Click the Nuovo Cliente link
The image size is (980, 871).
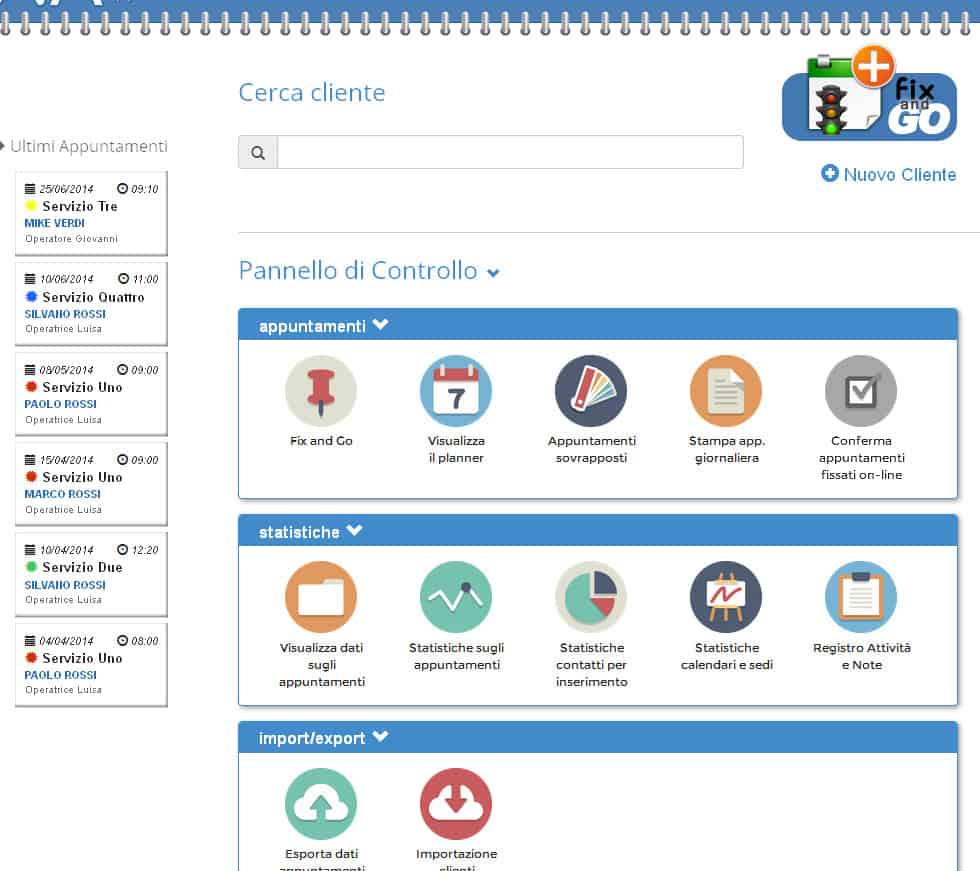click(x=889, y=174)
